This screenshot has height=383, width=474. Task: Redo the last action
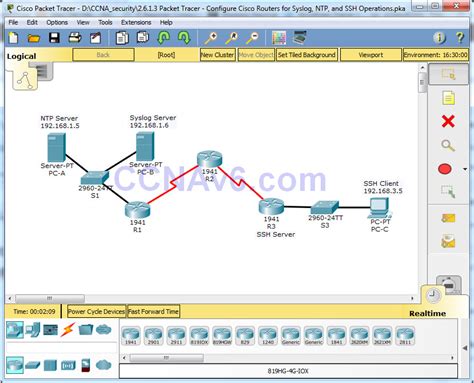tap(184, 38)
